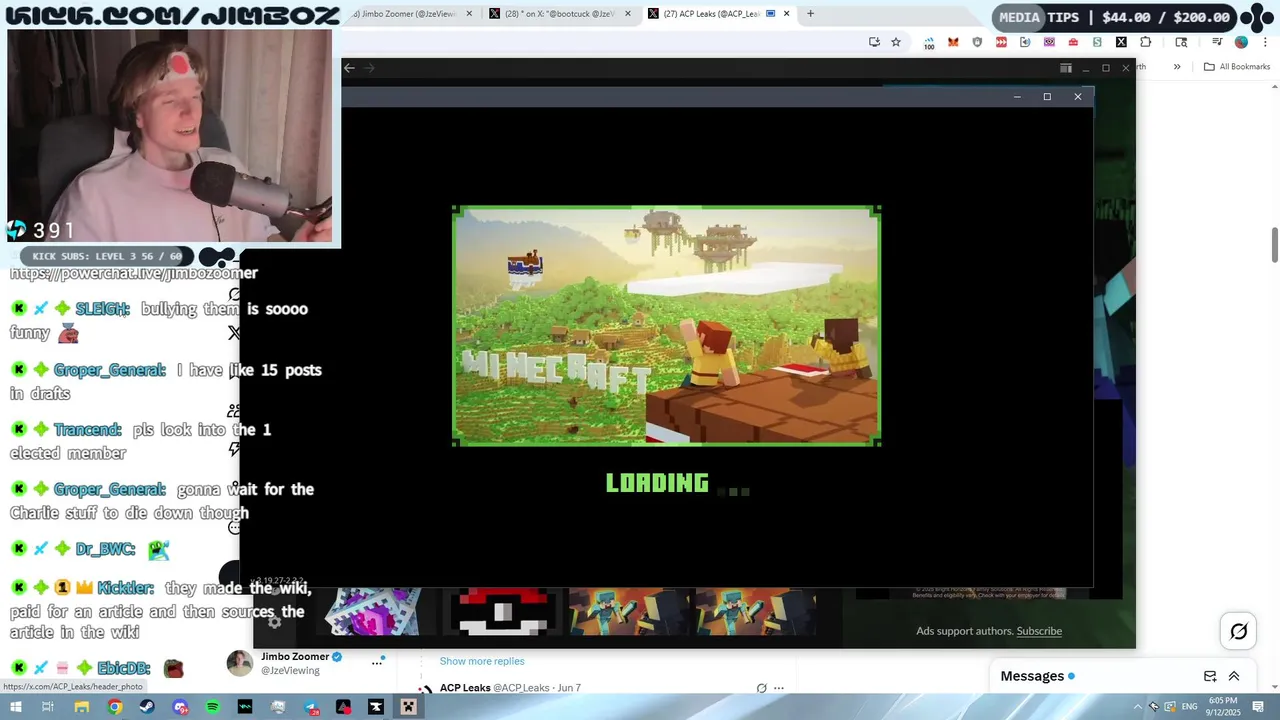Viewport: 1280px width, 720px height.
Task: Open Spotify from the taskbar
Action: tap(212, 707)
